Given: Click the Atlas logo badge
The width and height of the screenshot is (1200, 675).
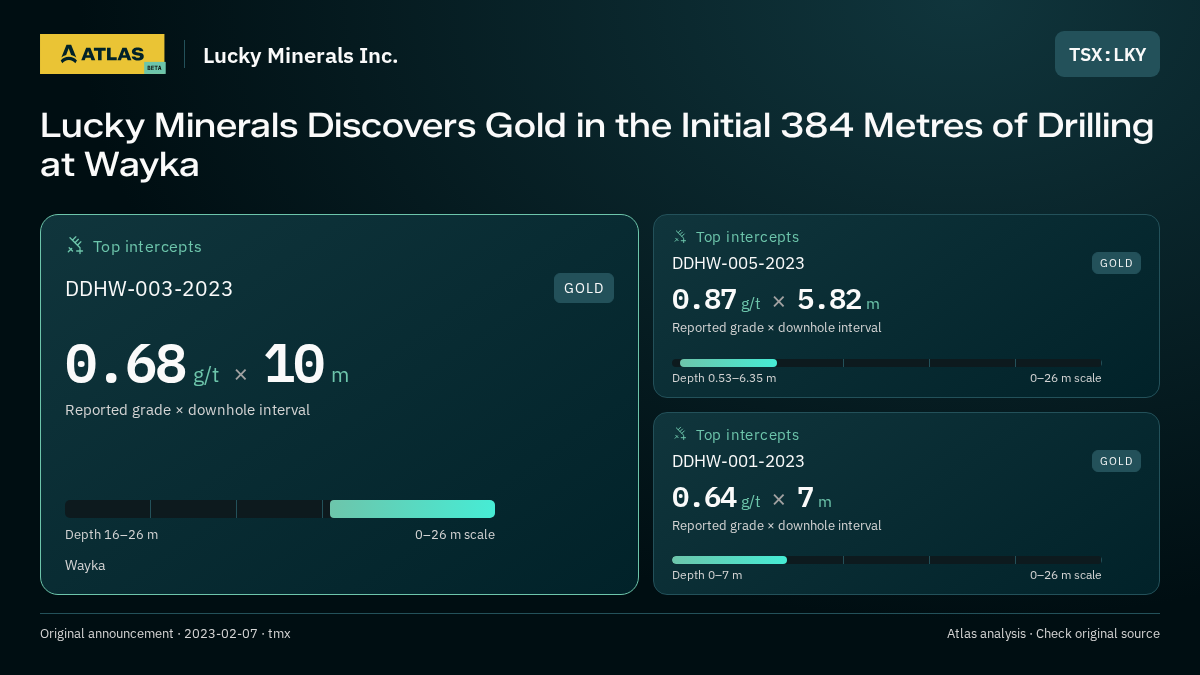Looking at the screenshot, I should (102, 54).
